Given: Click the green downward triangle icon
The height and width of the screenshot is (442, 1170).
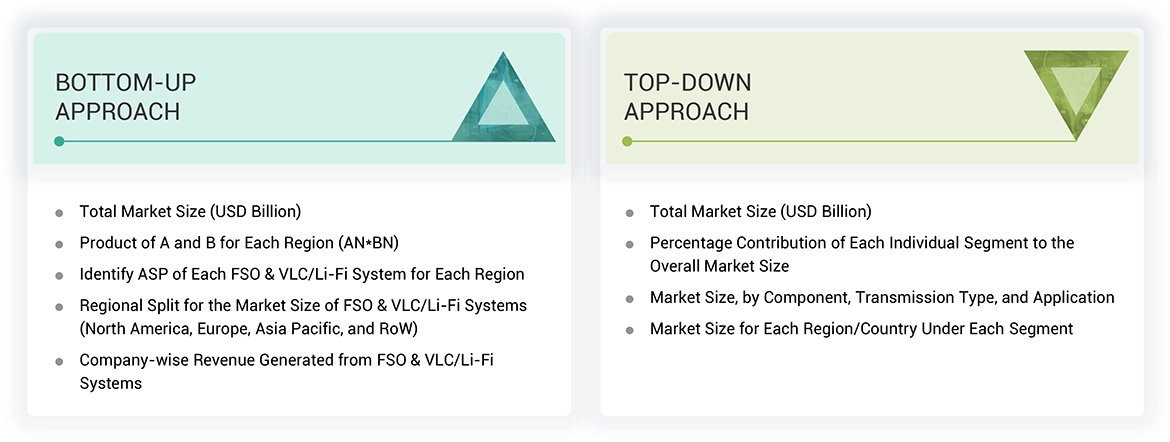Looking at the screenshot, I should click(x=1076, y=90).
